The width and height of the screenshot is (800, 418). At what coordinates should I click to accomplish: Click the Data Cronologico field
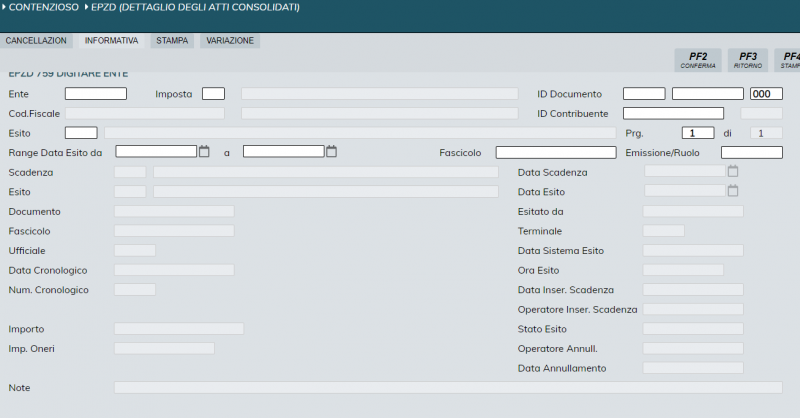pos(174,270)
